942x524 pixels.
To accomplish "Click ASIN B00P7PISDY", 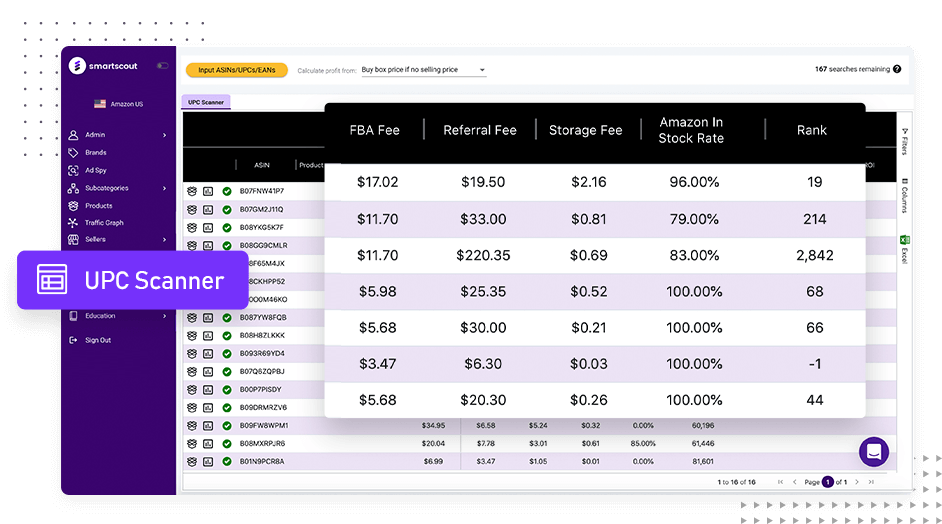I will click(261, 389).
